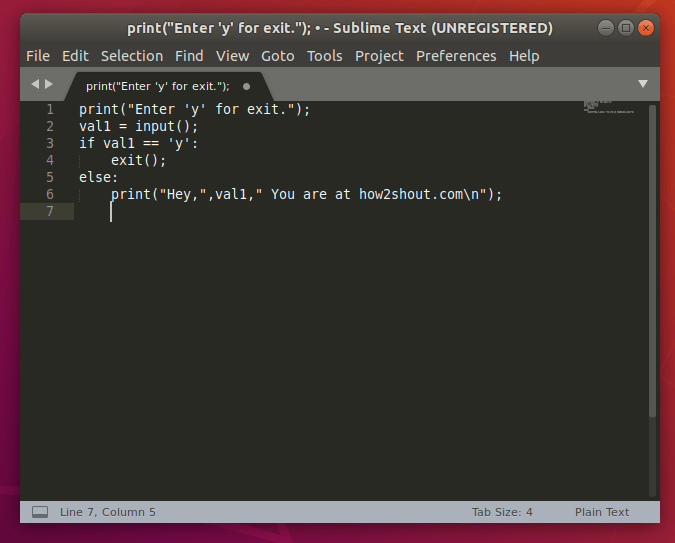Click line number 4 in the gutter

(50, 160)
